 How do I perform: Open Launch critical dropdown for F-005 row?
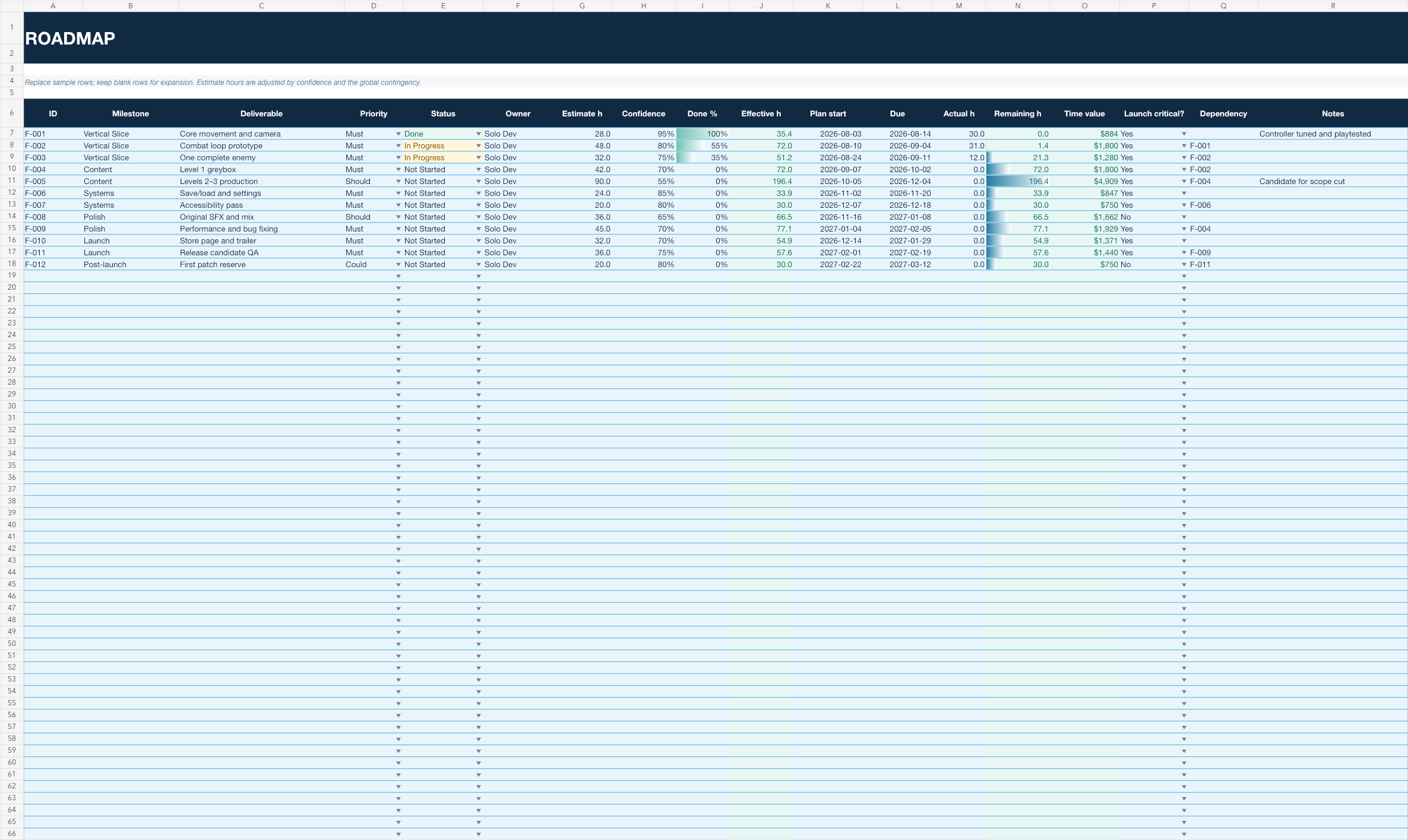(x=1184, y=182)
